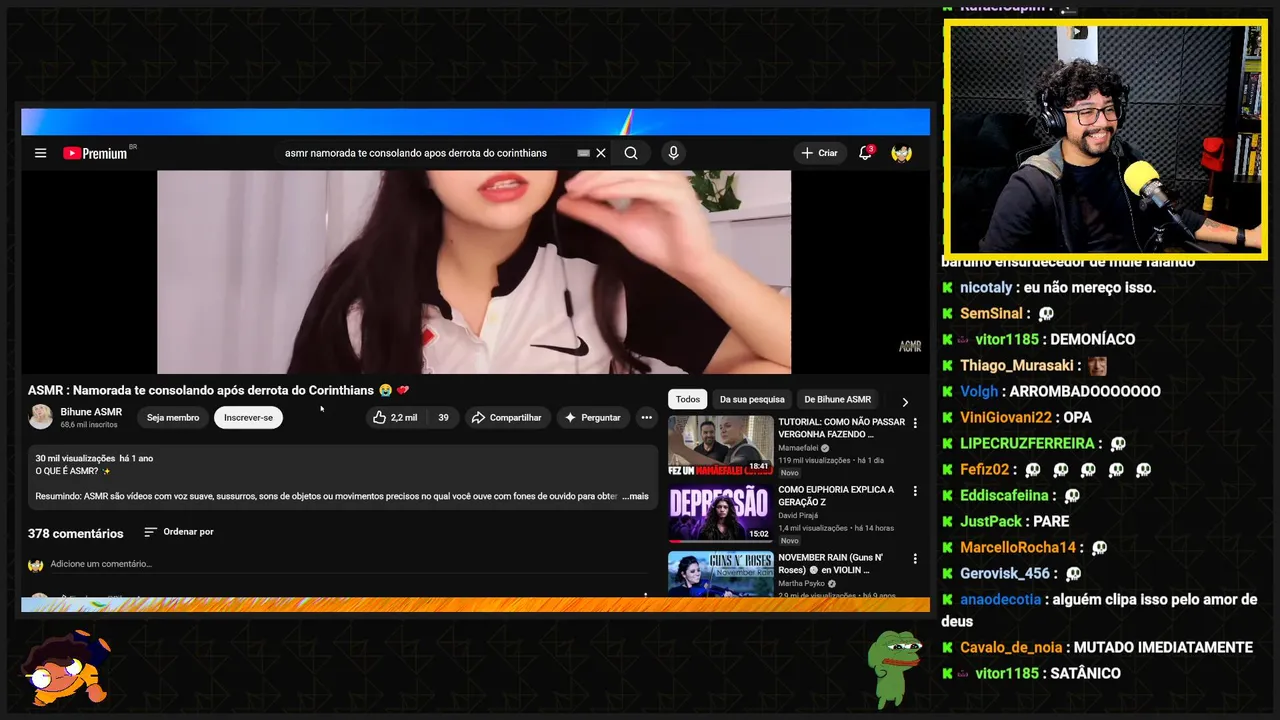Screen dimensions: 1280x720
Task: Click JustPack username in chat
Action: [x=991, y=521]
